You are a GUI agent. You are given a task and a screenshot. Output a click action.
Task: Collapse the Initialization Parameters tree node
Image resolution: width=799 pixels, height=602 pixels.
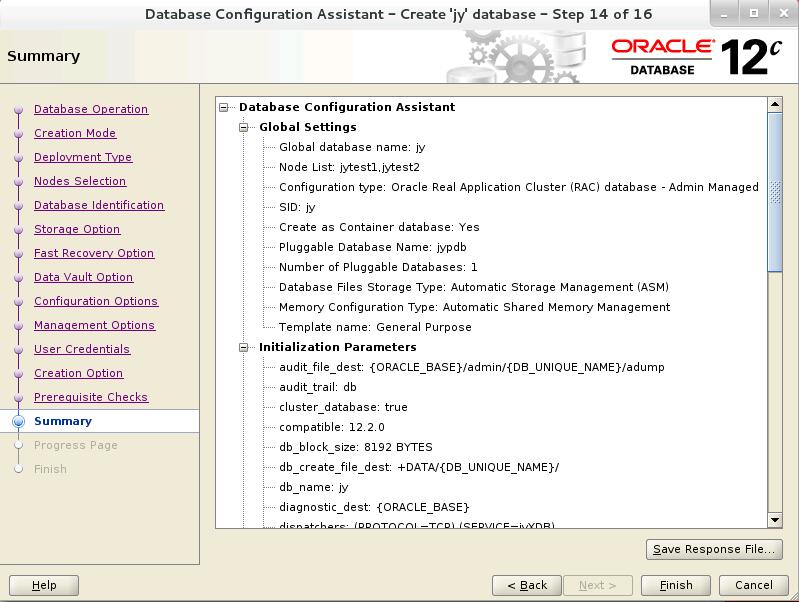[x=244, y=347]
